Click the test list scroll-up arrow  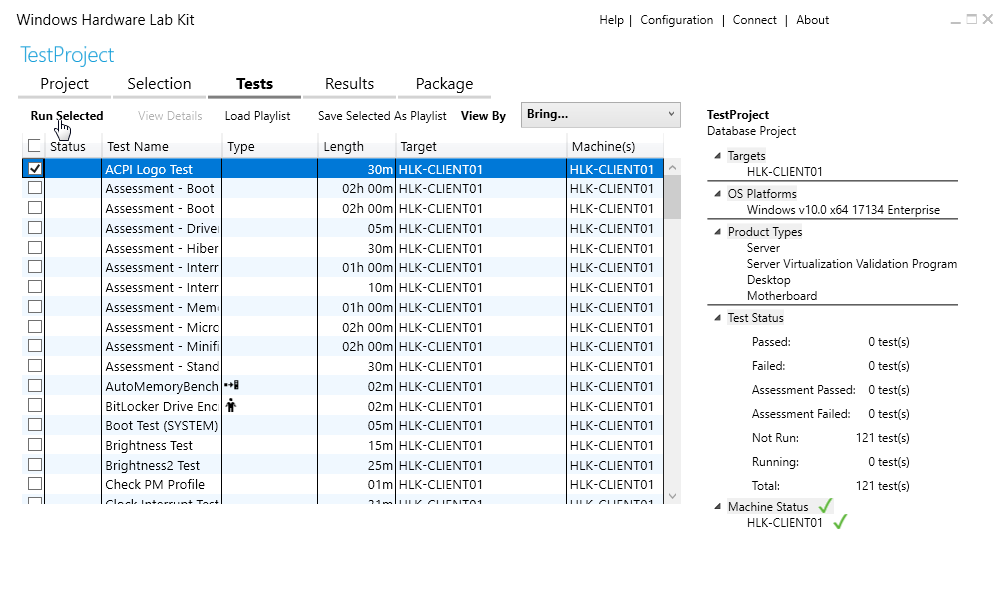click(672, 167)
